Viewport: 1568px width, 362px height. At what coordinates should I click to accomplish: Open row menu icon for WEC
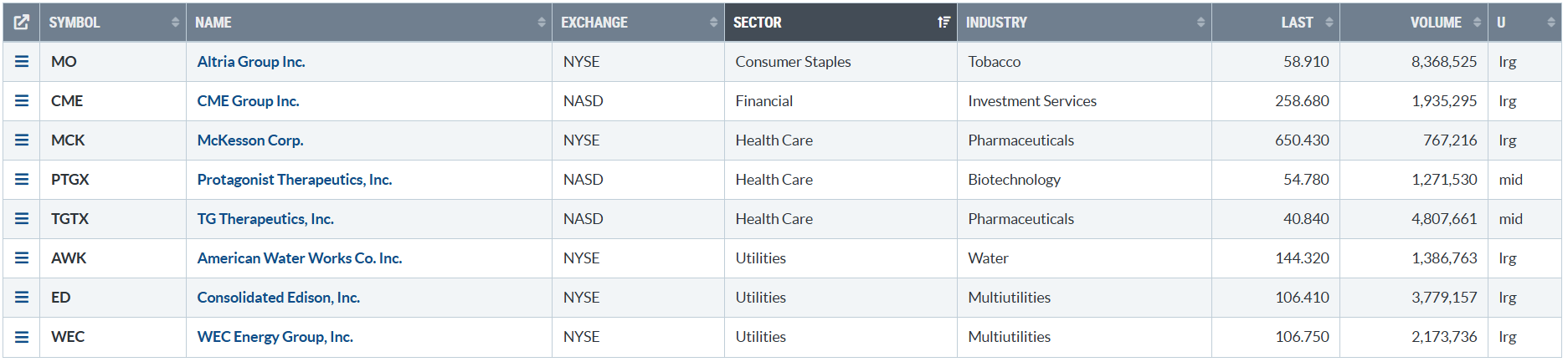point(22,337)
